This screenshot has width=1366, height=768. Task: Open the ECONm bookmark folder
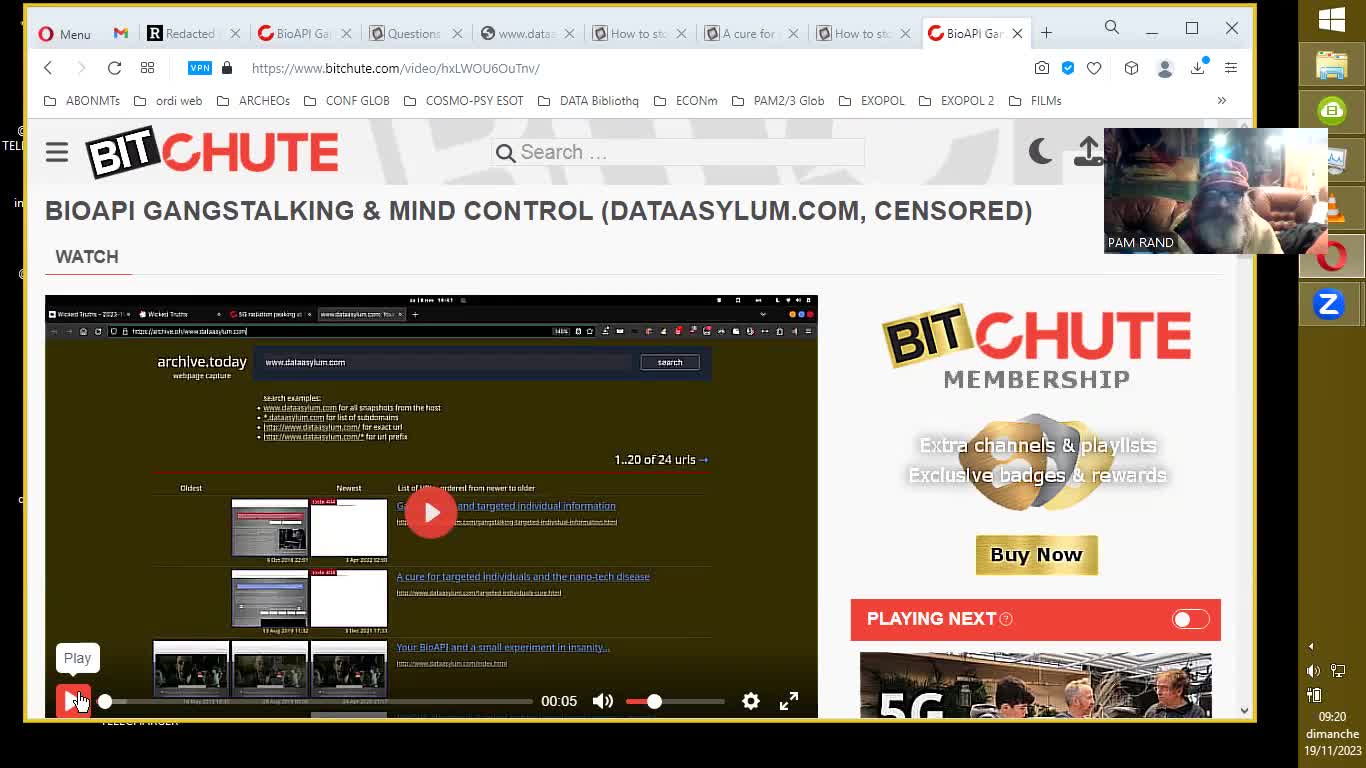[x=685, y=101]
